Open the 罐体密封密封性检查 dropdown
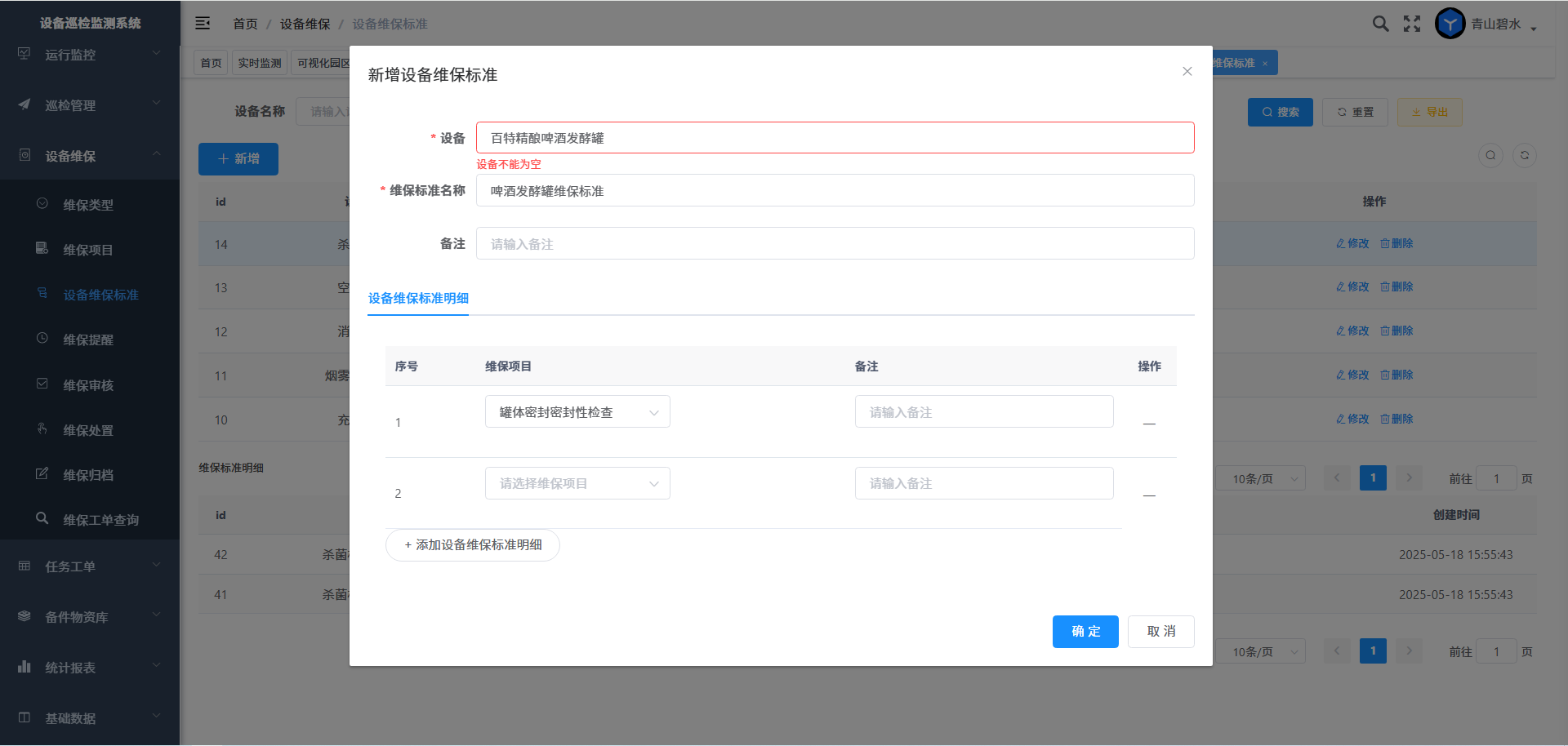The height and width of the screenshot is (746, 1568). [x=577, y=412]
